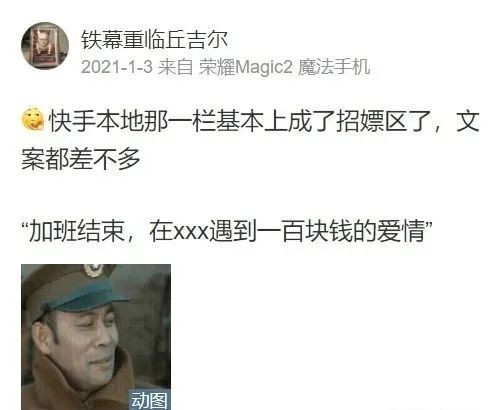Open the 荣耀Magic2 device source link

click(x=245, y=67)
